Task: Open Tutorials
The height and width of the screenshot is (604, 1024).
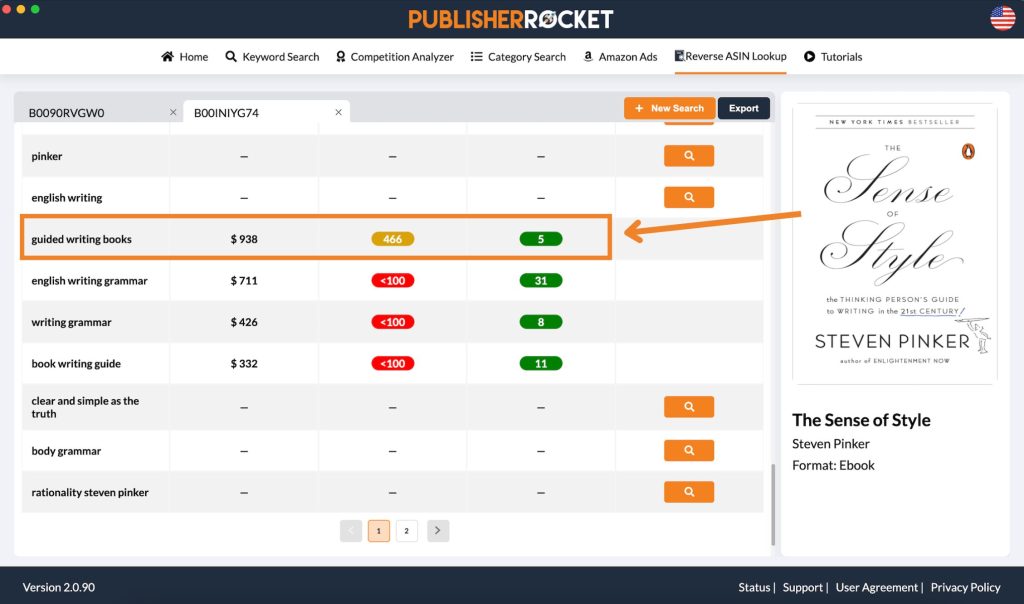Action: [833, 57]
